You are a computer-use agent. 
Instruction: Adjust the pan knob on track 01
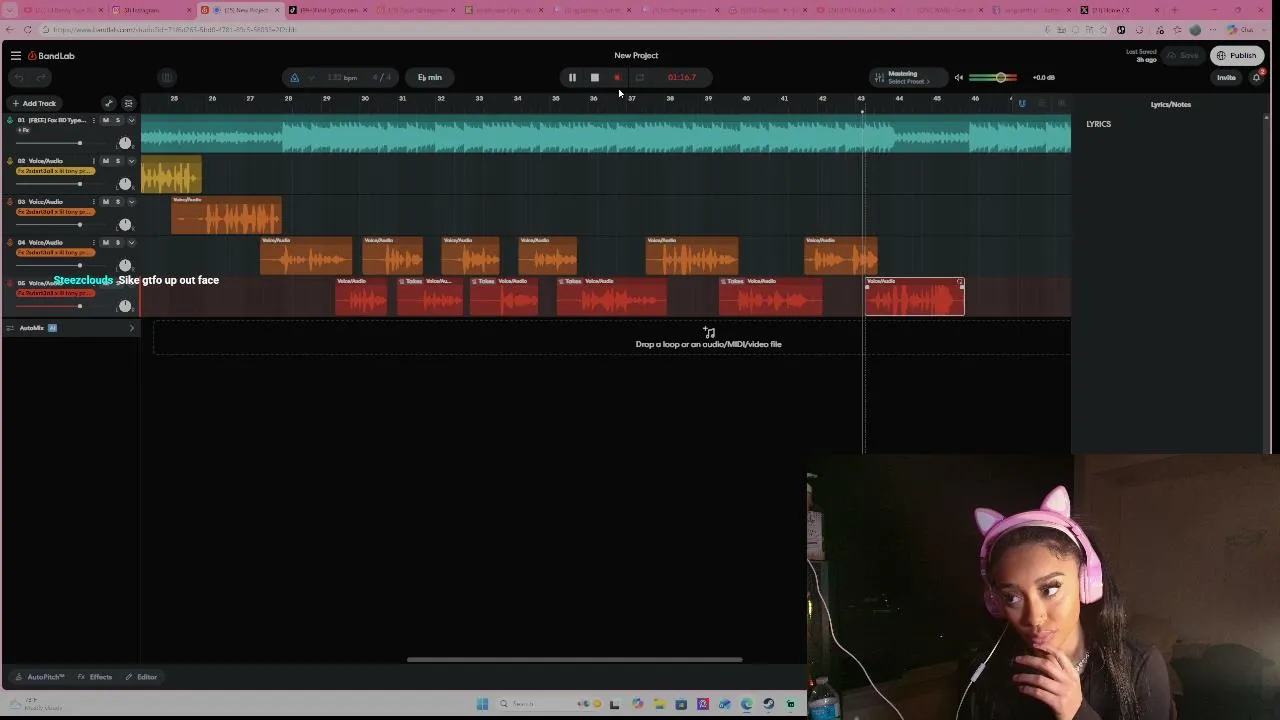(x=125, y=143)
